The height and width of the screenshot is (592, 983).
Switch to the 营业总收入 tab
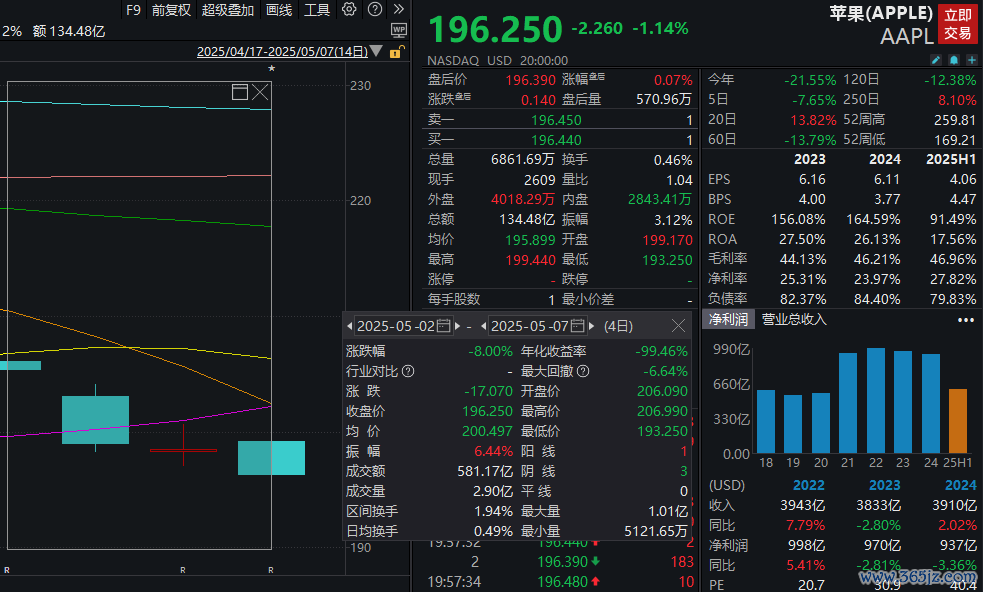click(x=794, y=320)
